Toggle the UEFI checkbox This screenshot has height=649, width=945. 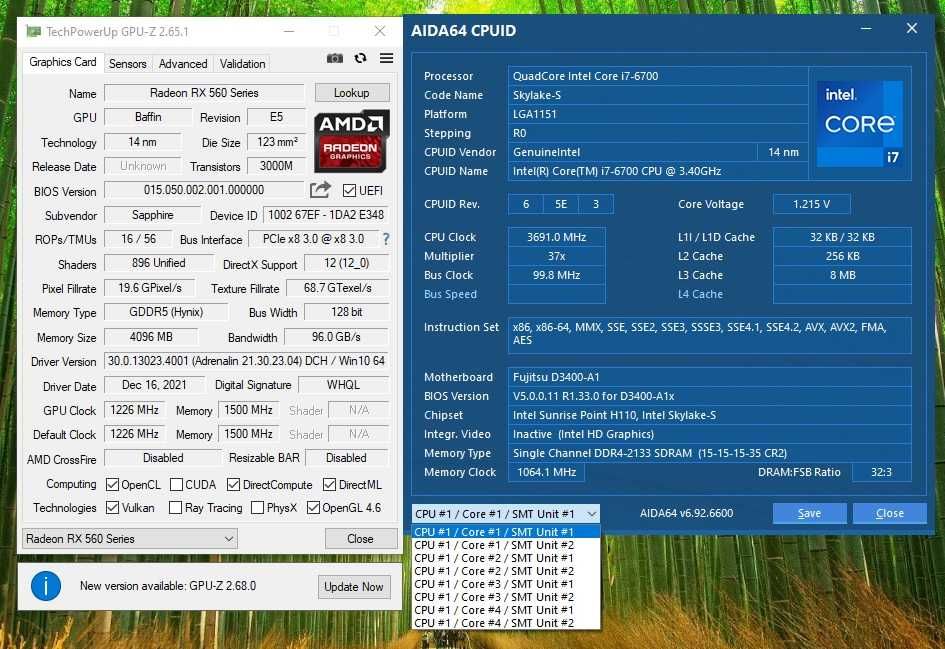[349, 190]
